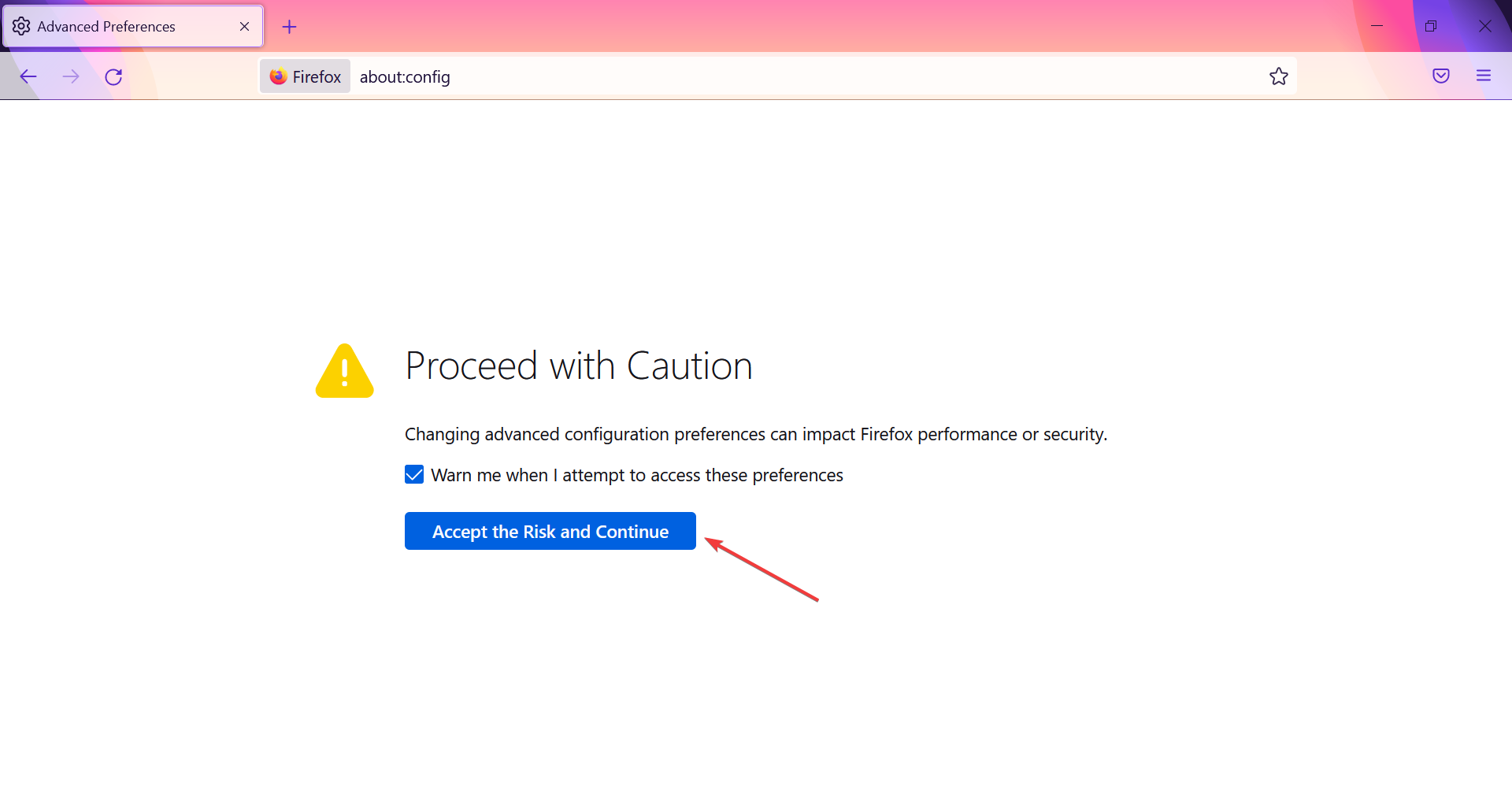Select the Advanced Preferences tab title
The width and height of the screenshot is (1512, 794).
point(106,27)
